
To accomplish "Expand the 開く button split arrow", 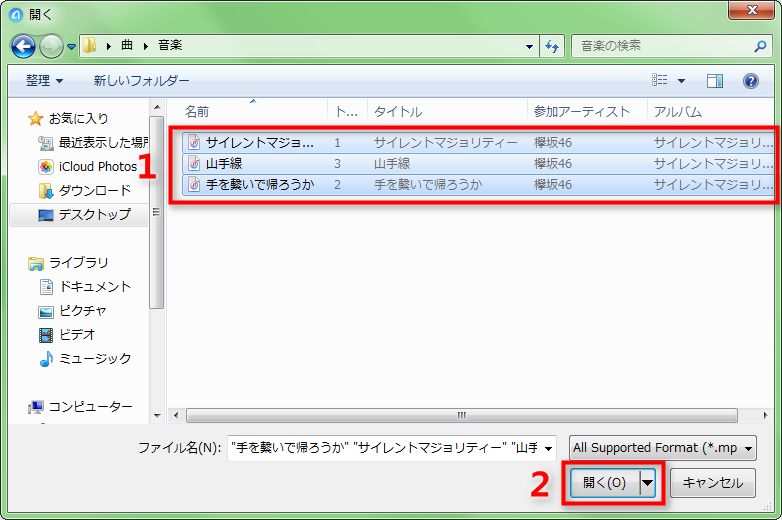I will (647, 483).
